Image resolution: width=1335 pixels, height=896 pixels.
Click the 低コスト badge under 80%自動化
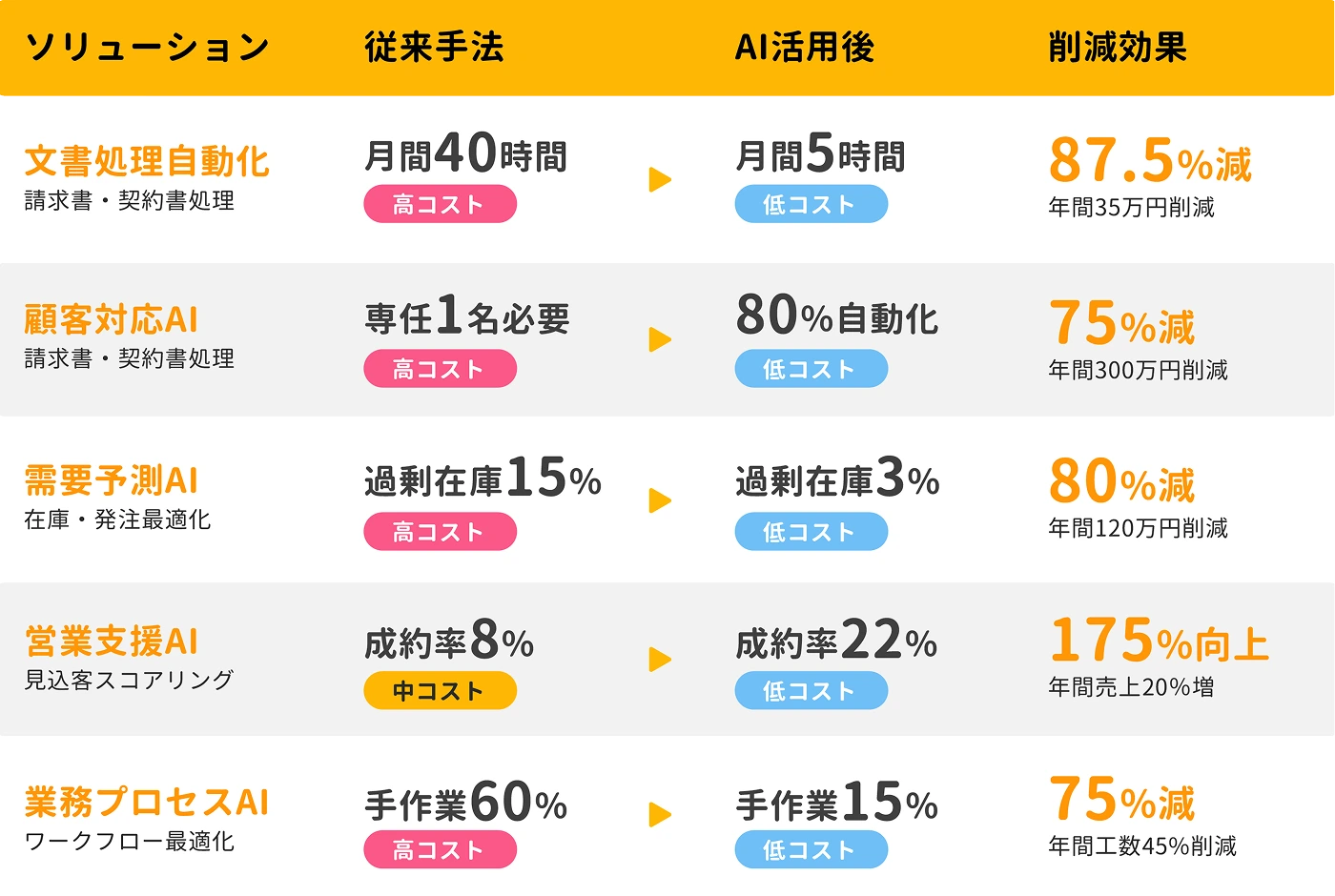click(x=811, y=369)
